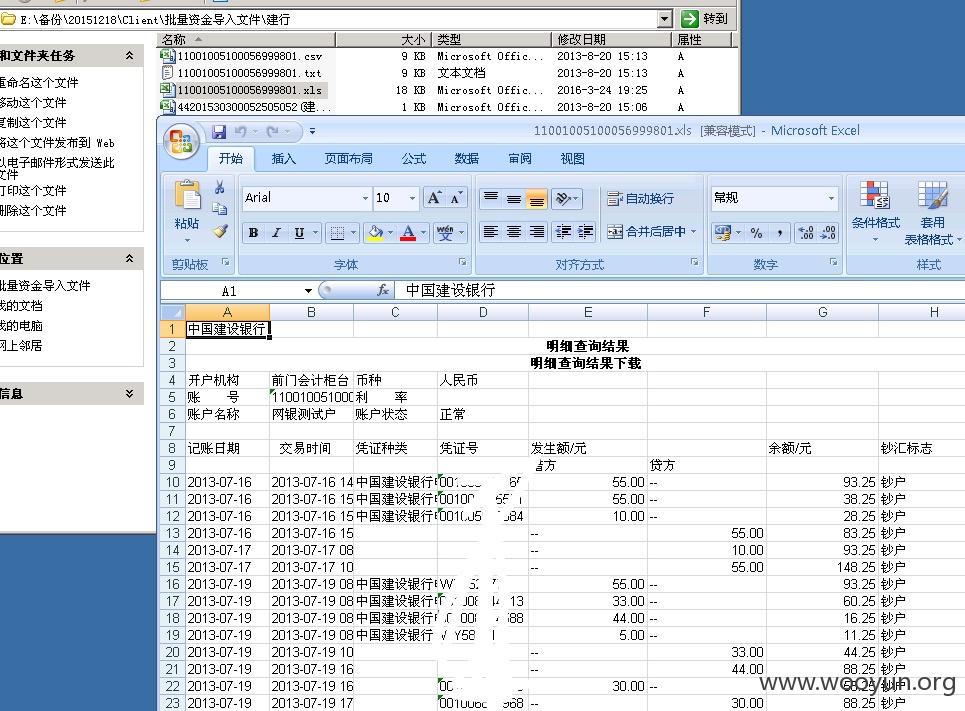Open the 字体 group dialog launcher
Screen dimensions: 965x711
pos(462,262)
